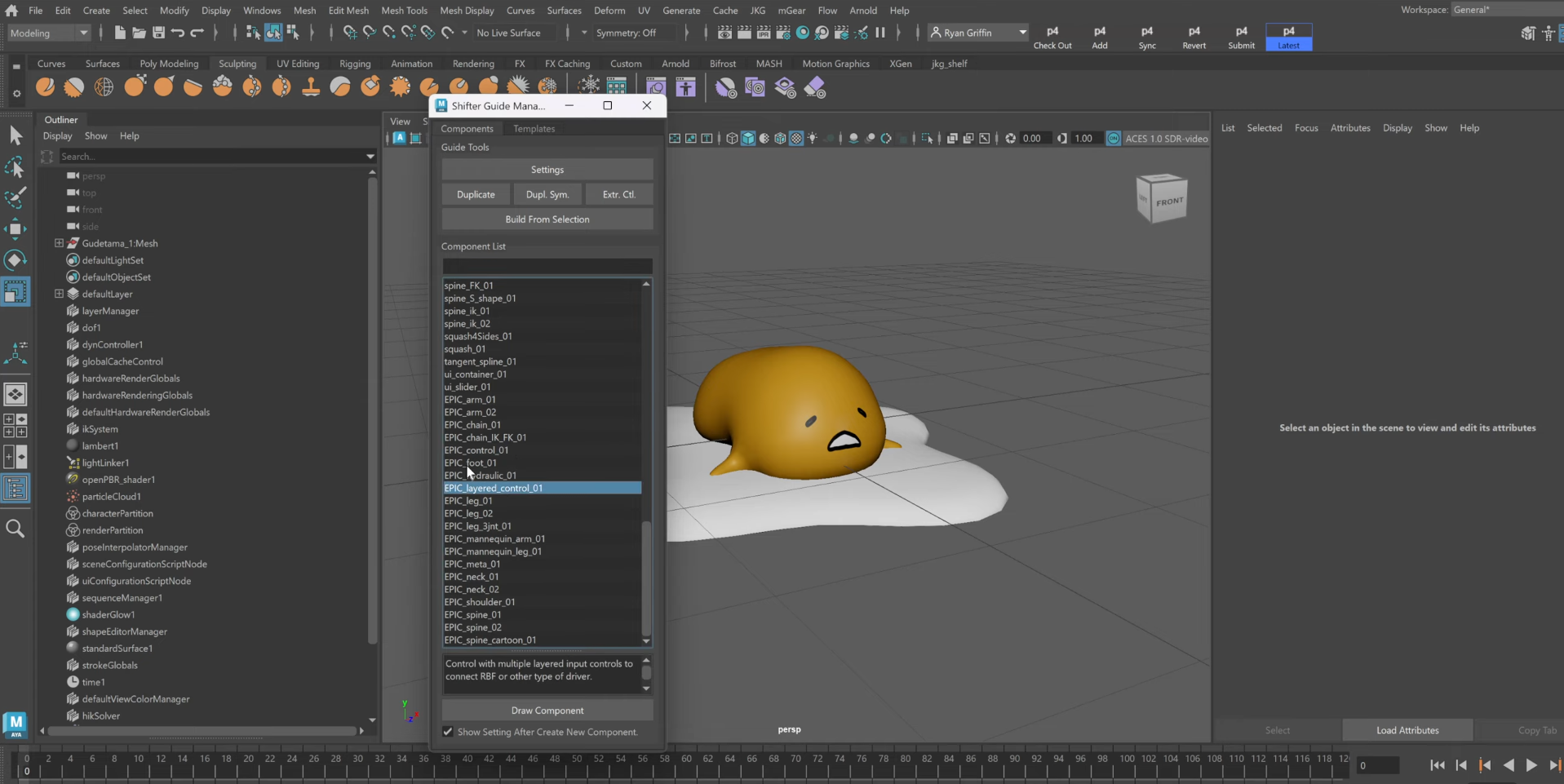Select the Move tool in the toolbox

[x=15, y=229]
